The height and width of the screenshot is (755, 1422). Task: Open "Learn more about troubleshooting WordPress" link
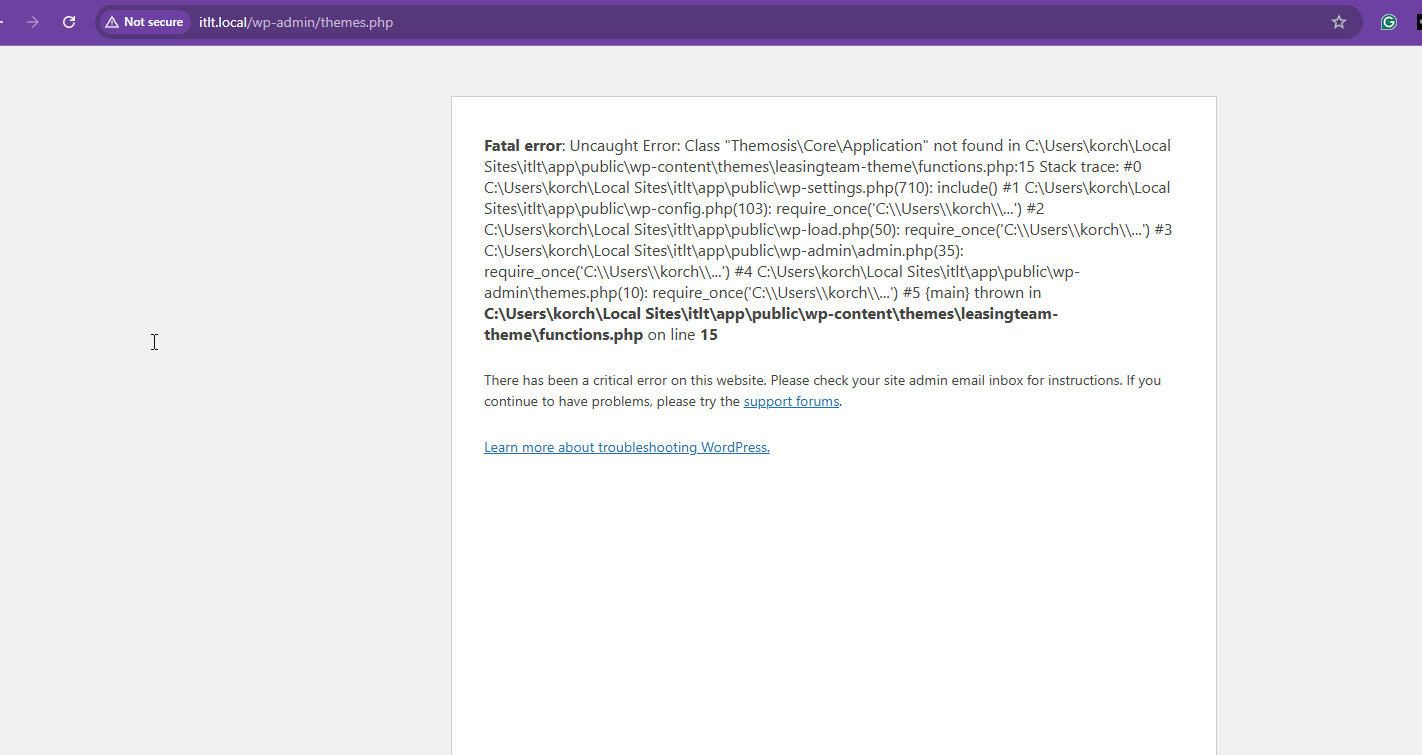626,448
